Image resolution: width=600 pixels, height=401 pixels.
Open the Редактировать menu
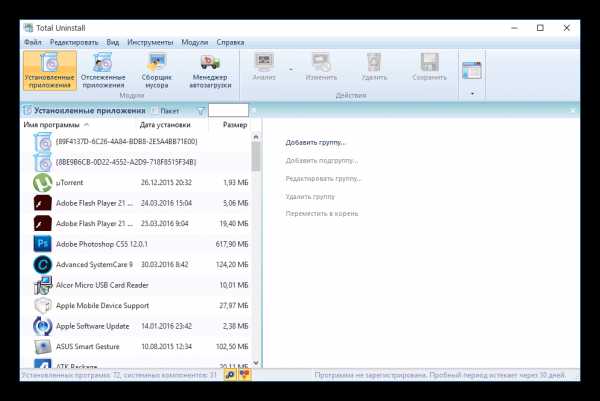[74, 42]
